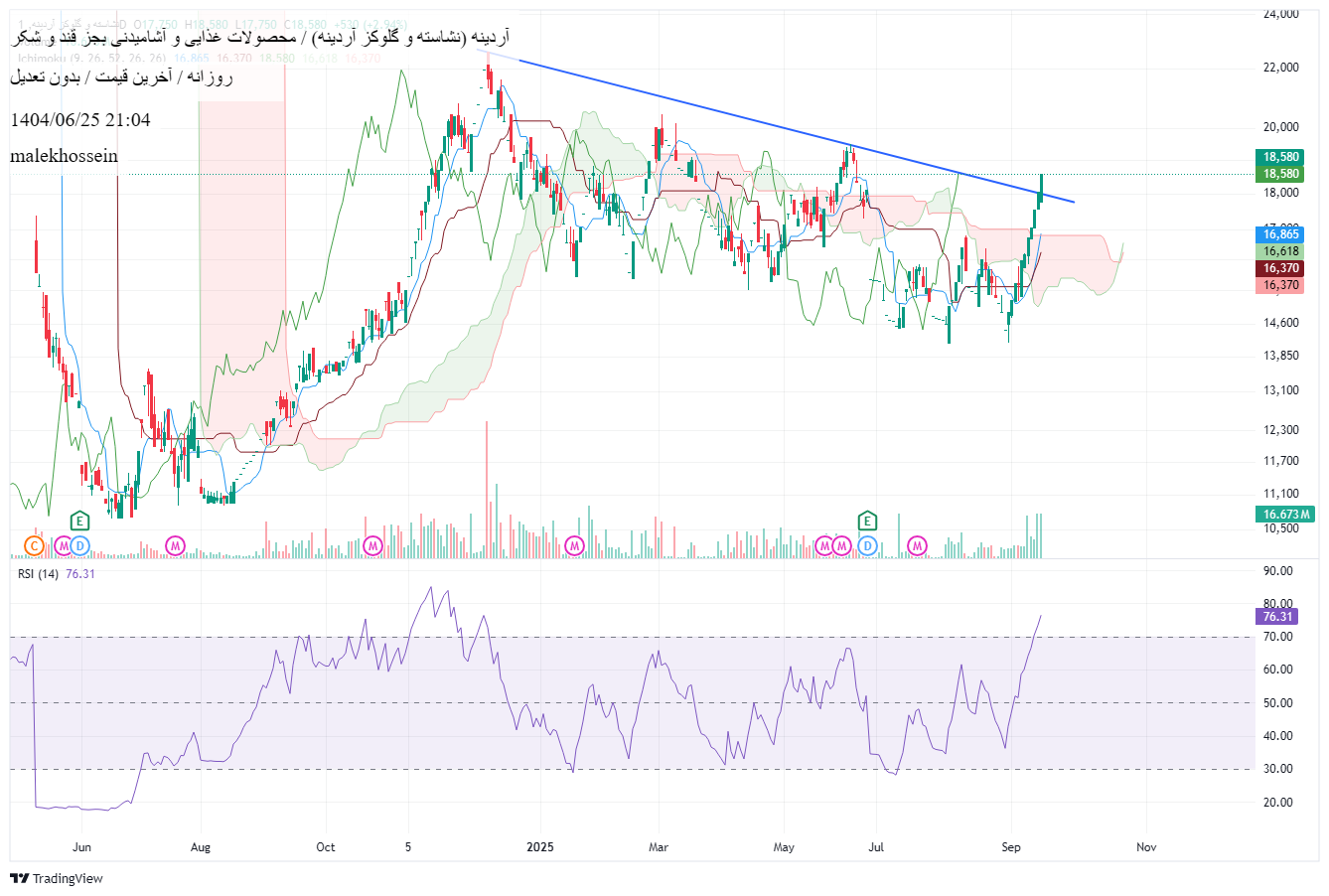Screen dimensions: 1329x896
Task: Open the TradingView logo link
Action: [x=57, y=878]
